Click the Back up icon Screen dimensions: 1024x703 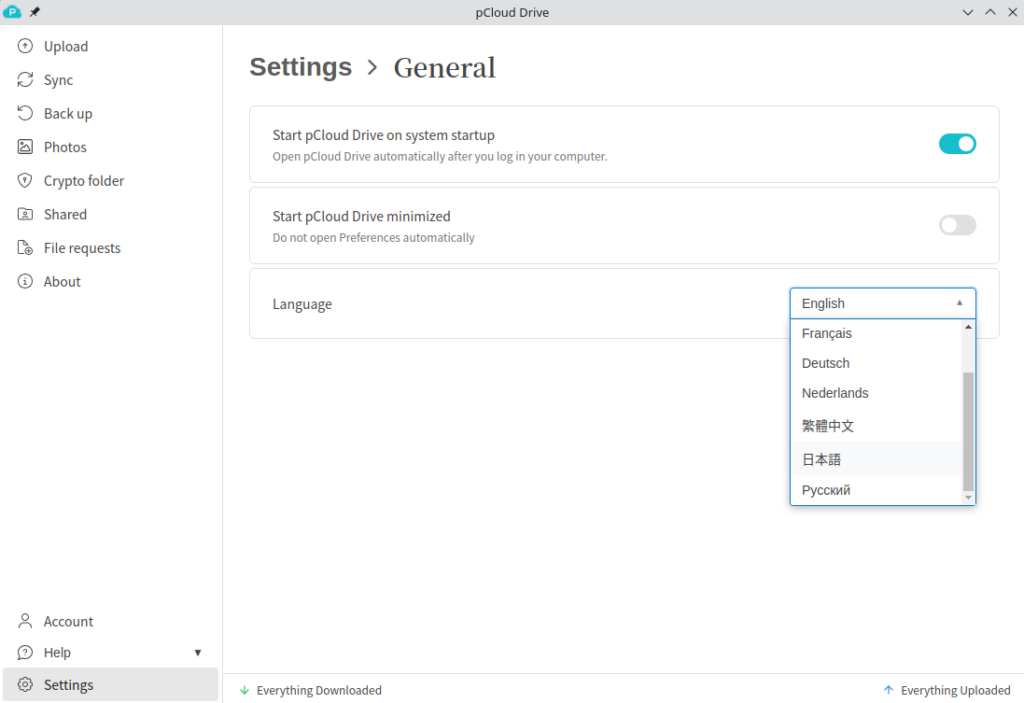[x=25, y=113]
